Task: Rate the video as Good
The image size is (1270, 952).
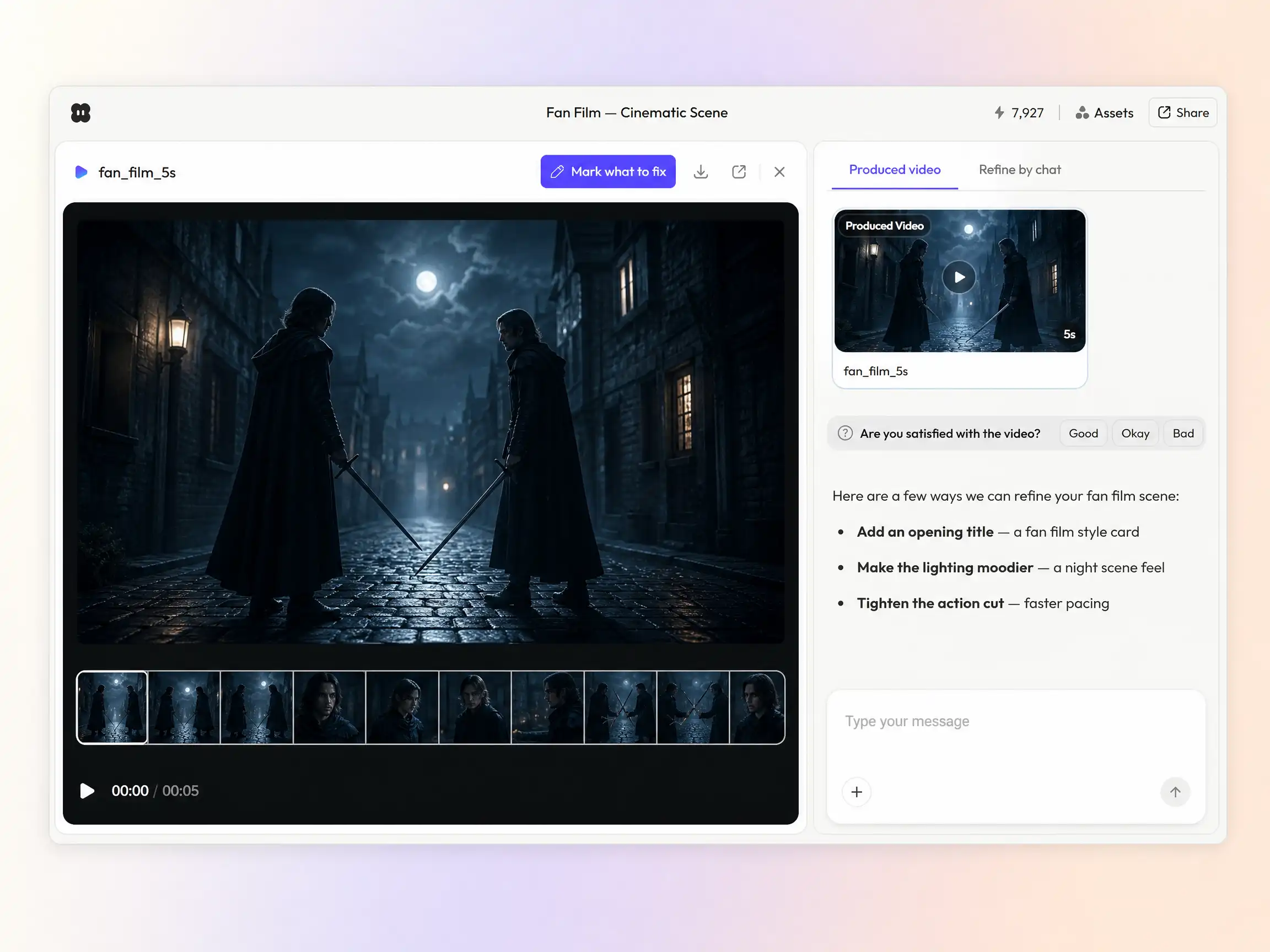Action: tap(1083, 433)
